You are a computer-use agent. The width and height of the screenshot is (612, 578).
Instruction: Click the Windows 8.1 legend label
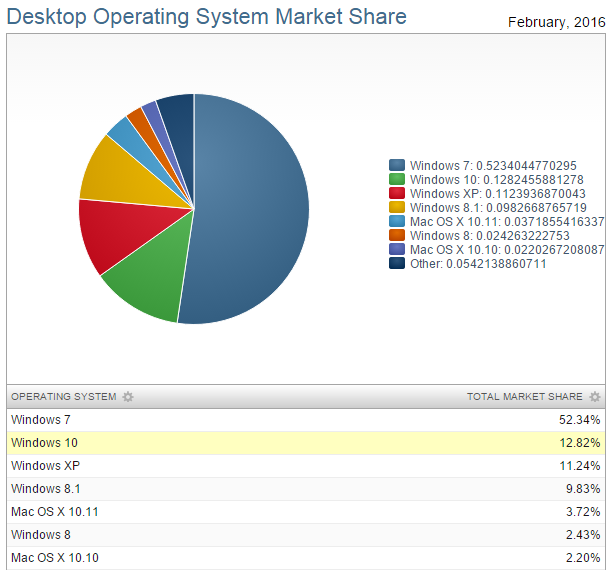coord(498,208)
